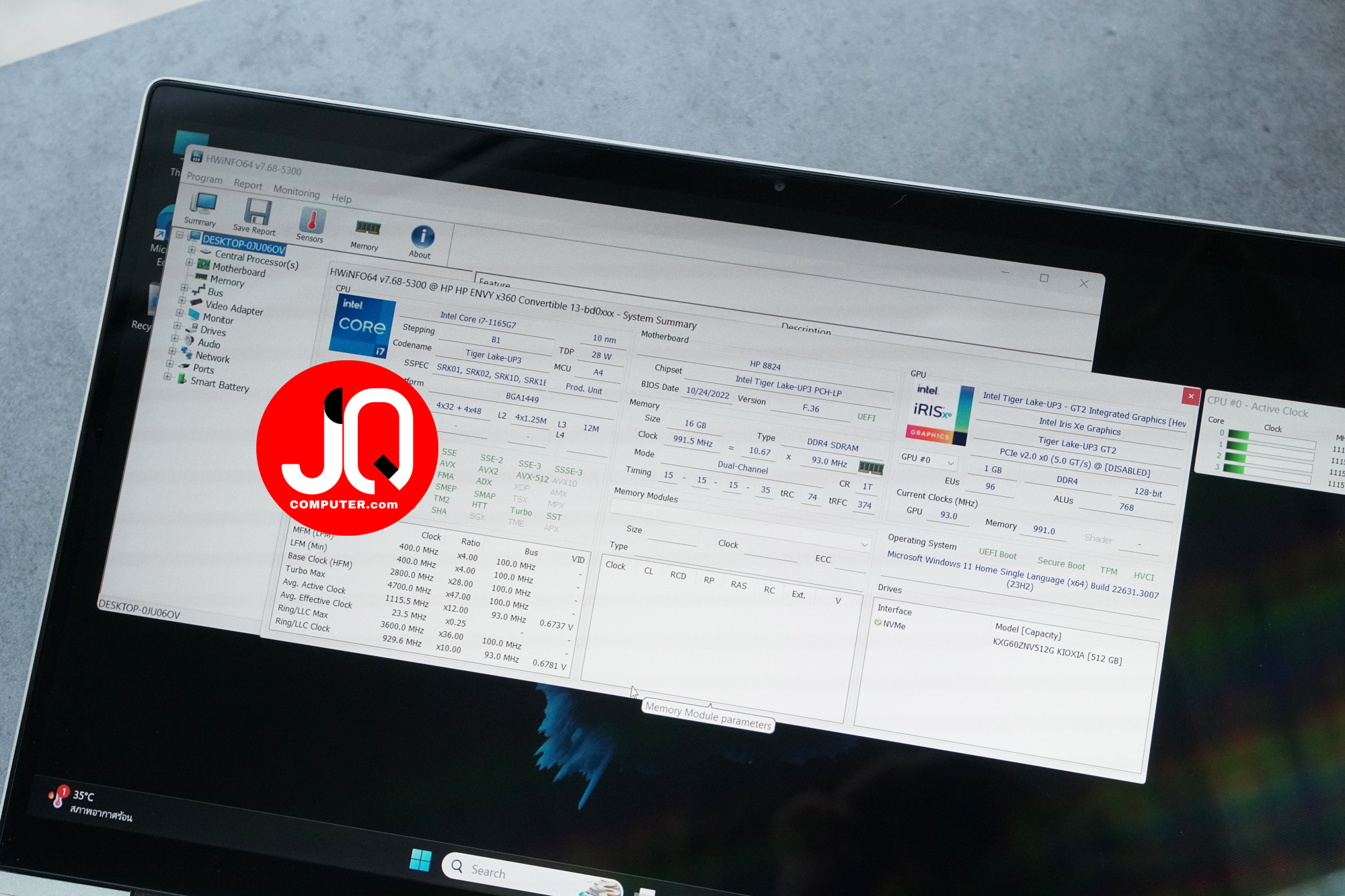Expand the Video Adapter tree node
Screen dimensions: 1345x896
(x=182, y=300)
